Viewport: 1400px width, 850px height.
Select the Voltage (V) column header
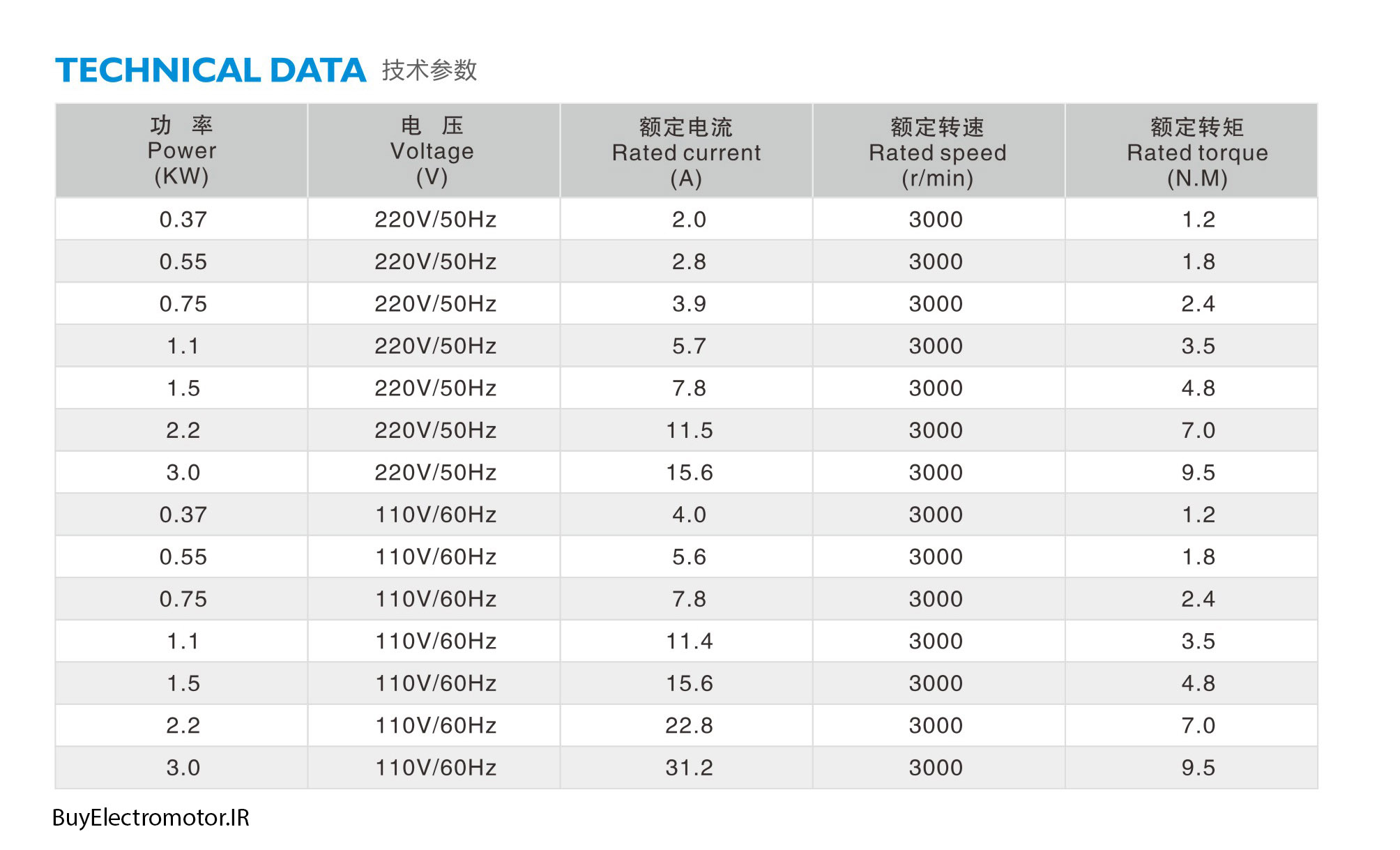point(434,151)
